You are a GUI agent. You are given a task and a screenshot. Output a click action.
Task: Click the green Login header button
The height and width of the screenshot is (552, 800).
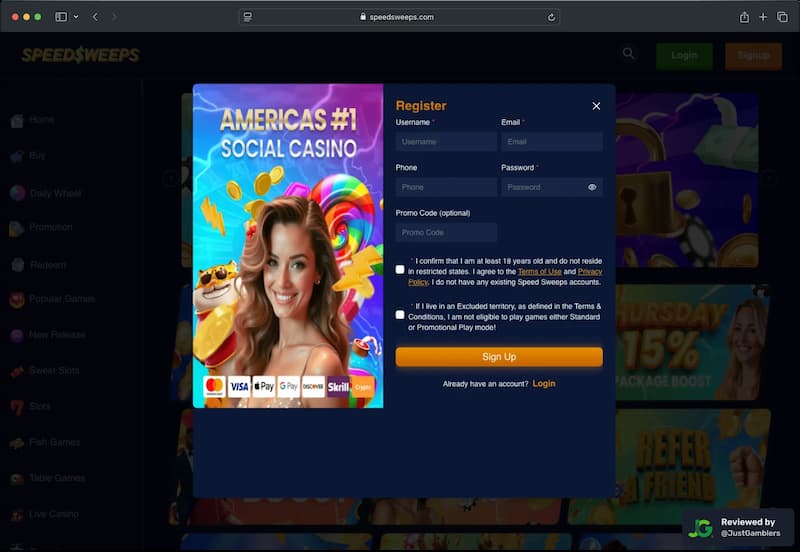tap(684, 56)
